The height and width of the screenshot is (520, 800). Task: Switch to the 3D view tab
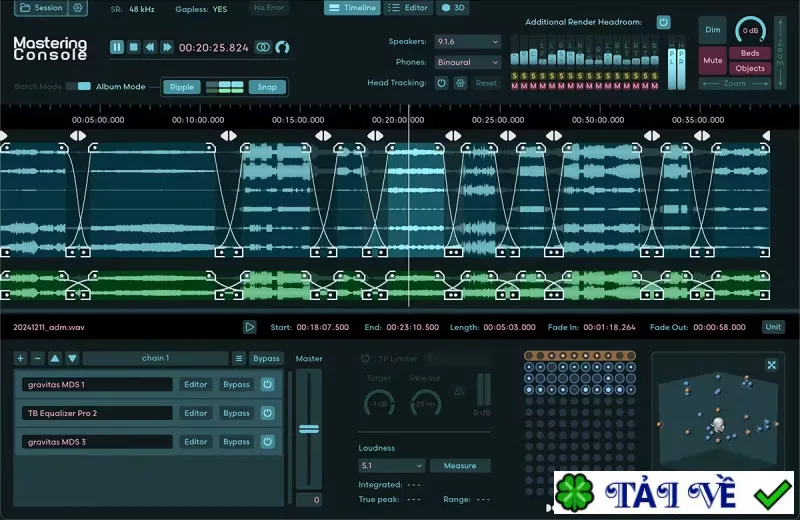click(x=453, y=8)
